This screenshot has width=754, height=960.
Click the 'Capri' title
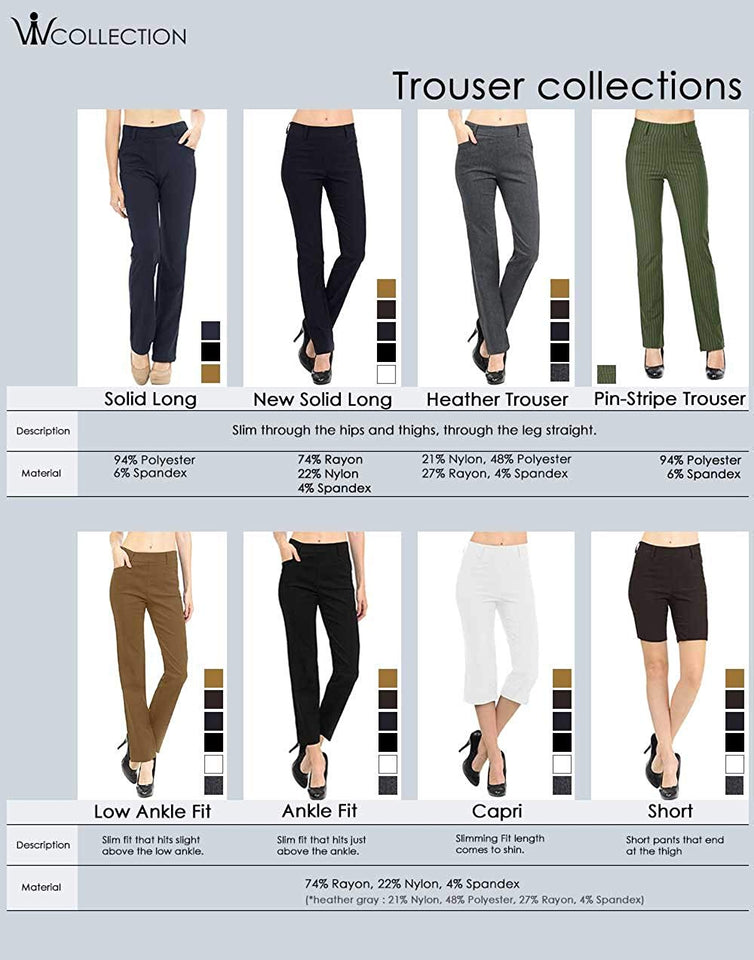point(496,812)
